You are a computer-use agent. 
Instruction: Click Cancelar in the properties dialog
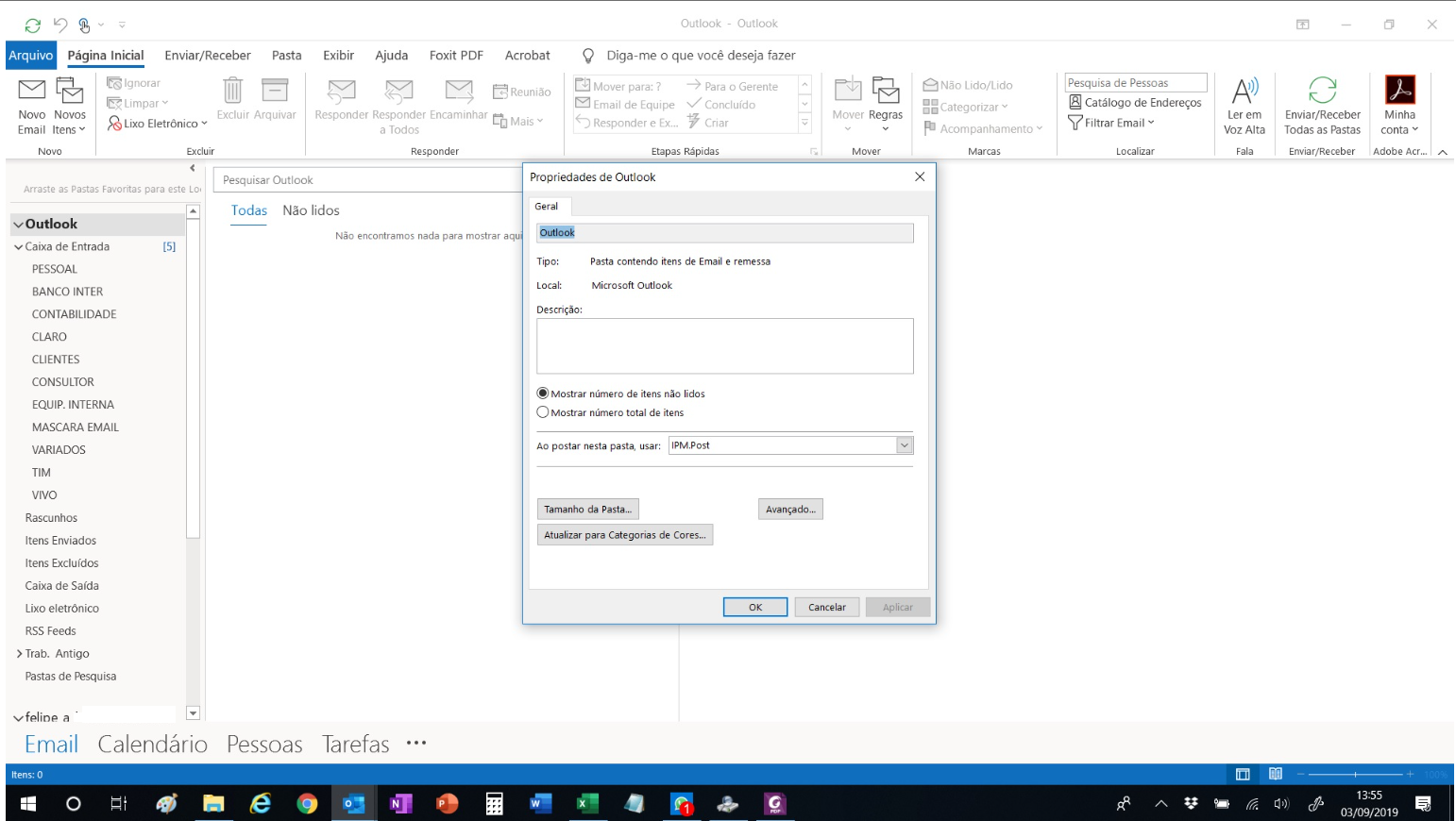tap(827, 607)
